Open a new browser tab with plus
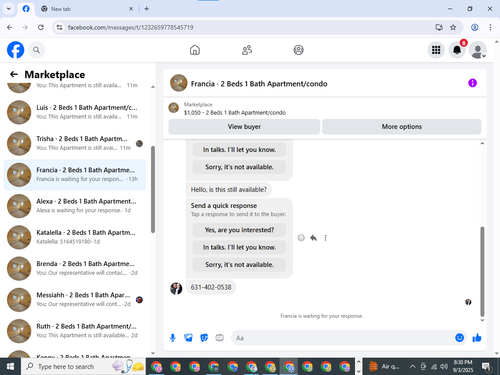500x375 pixels. click(x=147, y=9)
